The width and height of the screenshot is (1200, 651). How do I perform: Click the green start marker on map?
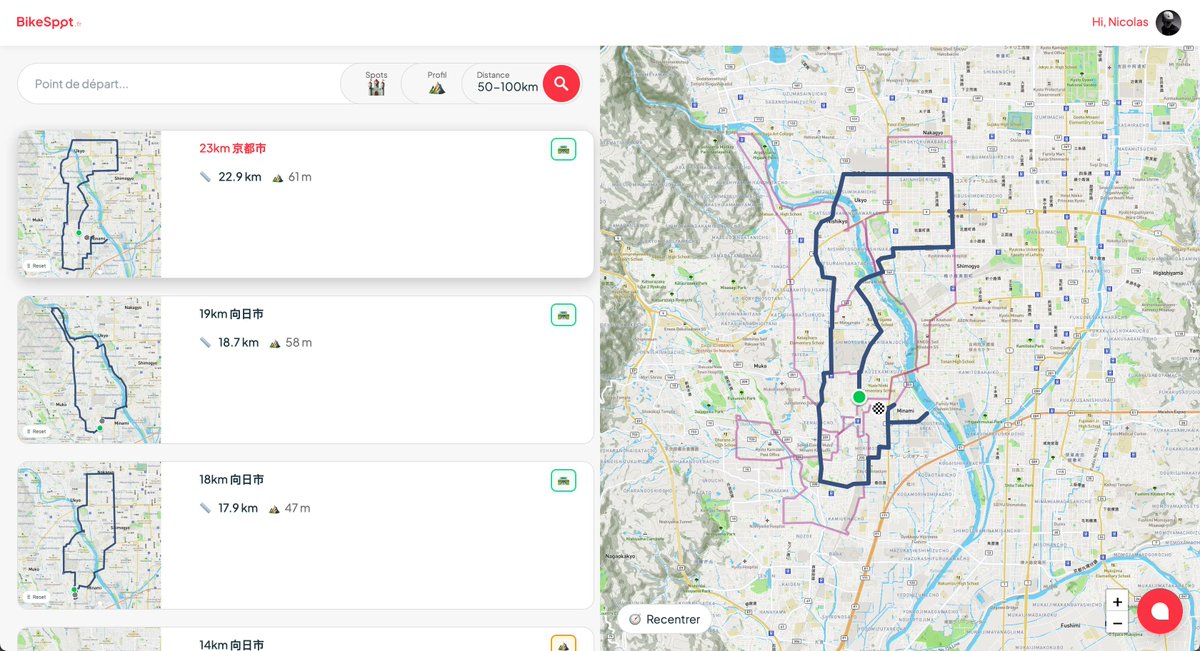858,397
